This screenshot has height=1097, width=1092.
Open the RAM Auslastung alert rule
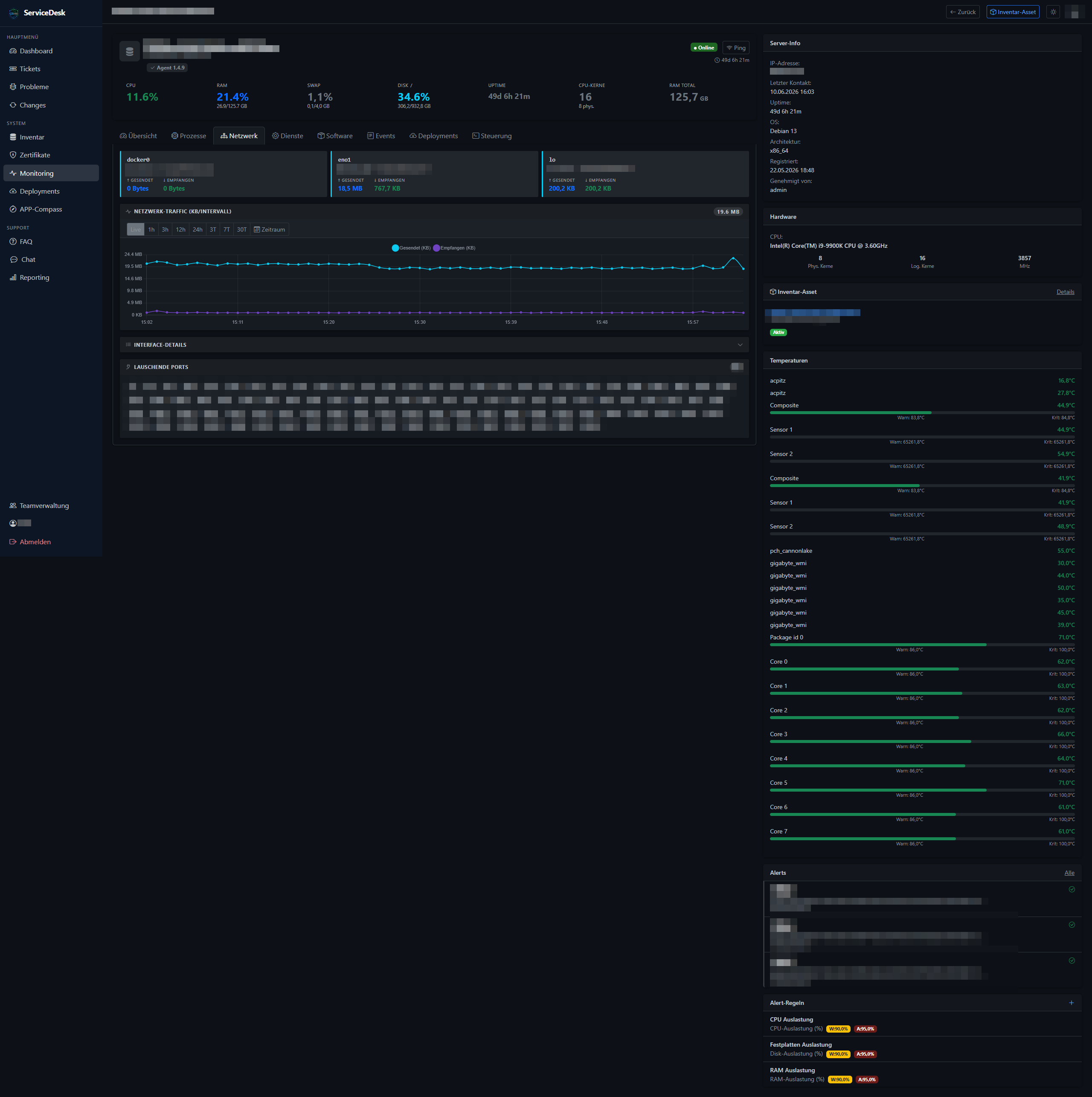922,1075
